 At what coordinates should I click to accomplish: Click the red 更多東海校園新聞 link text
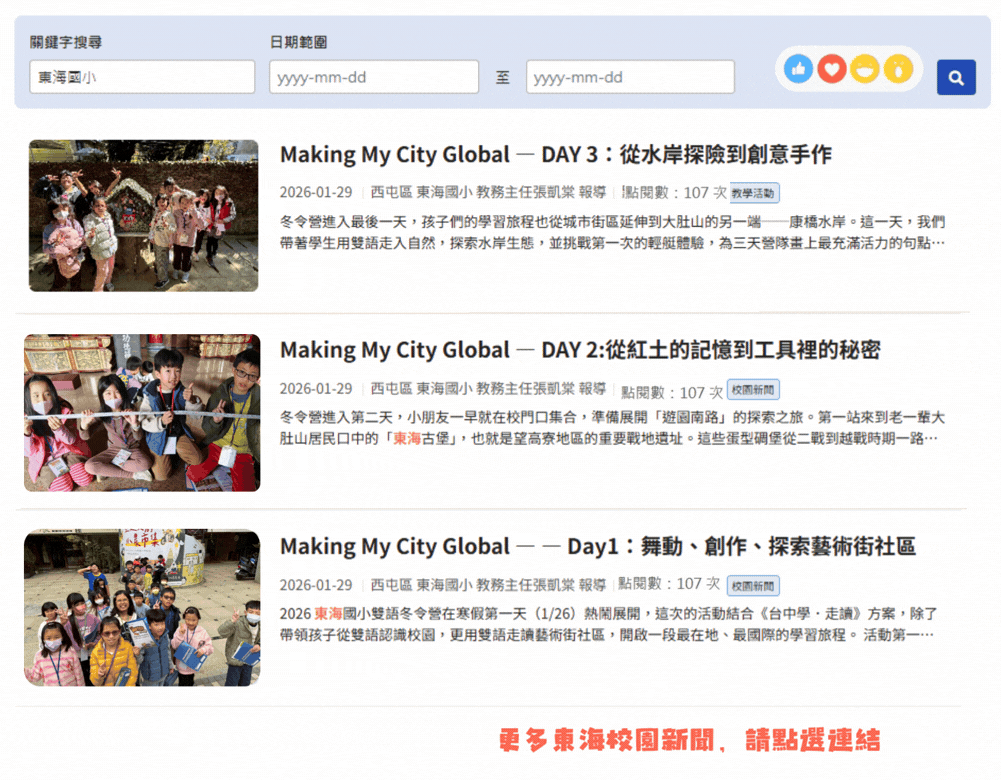tap(689, 741)
